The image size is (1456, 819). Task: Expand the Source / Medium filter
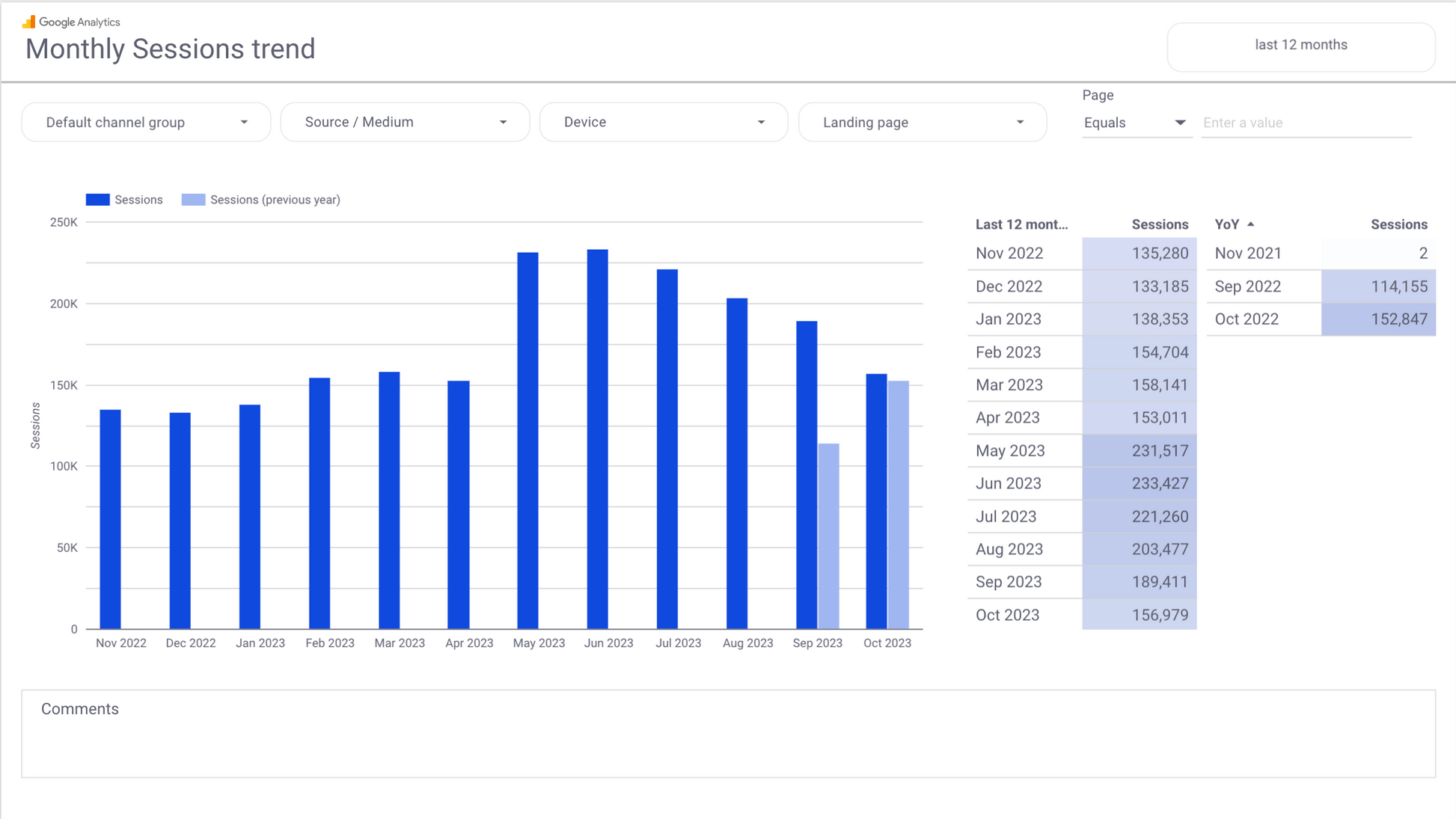[405, 122]
